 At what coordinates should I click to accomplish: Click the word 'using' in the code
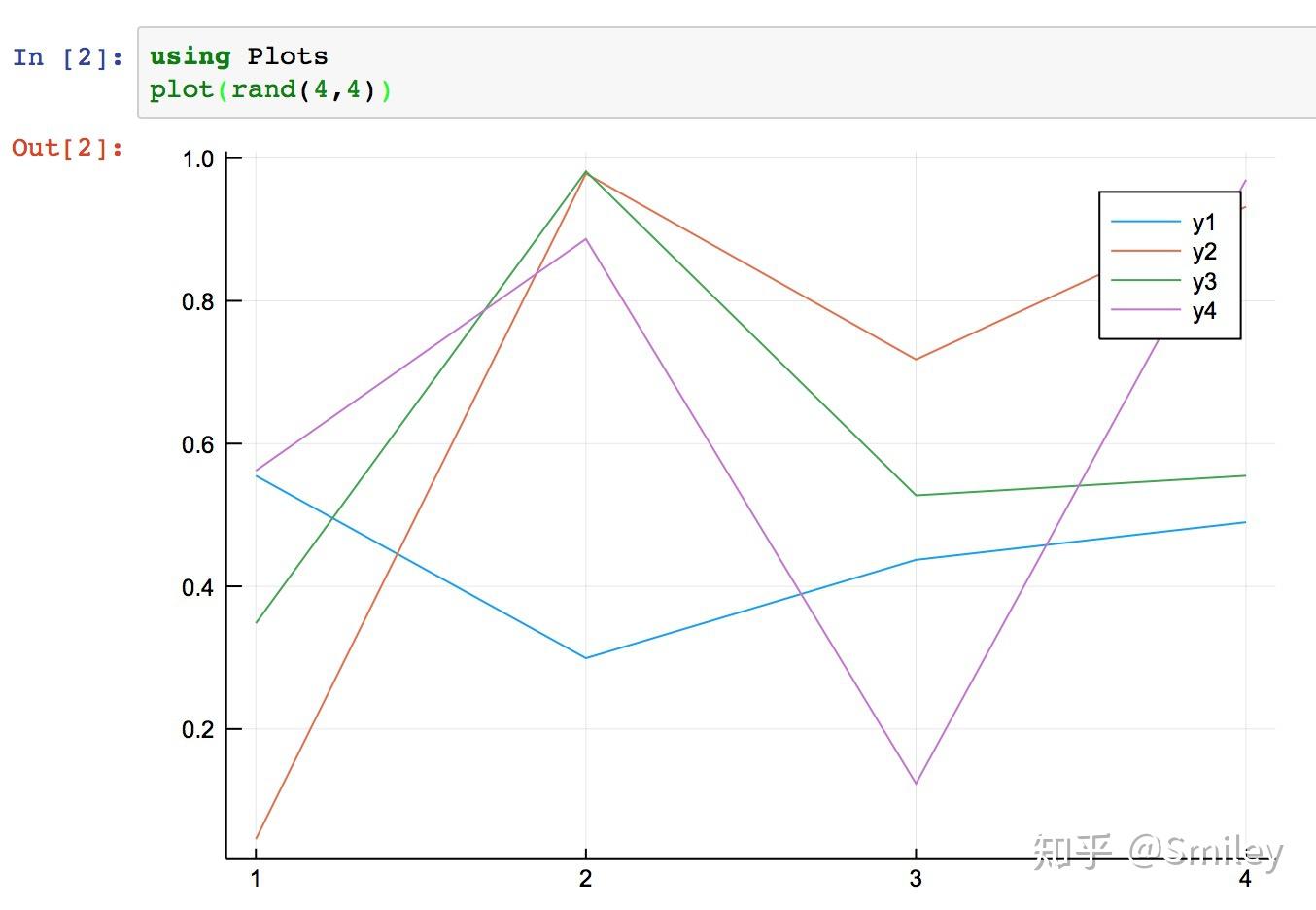[190, 56]
